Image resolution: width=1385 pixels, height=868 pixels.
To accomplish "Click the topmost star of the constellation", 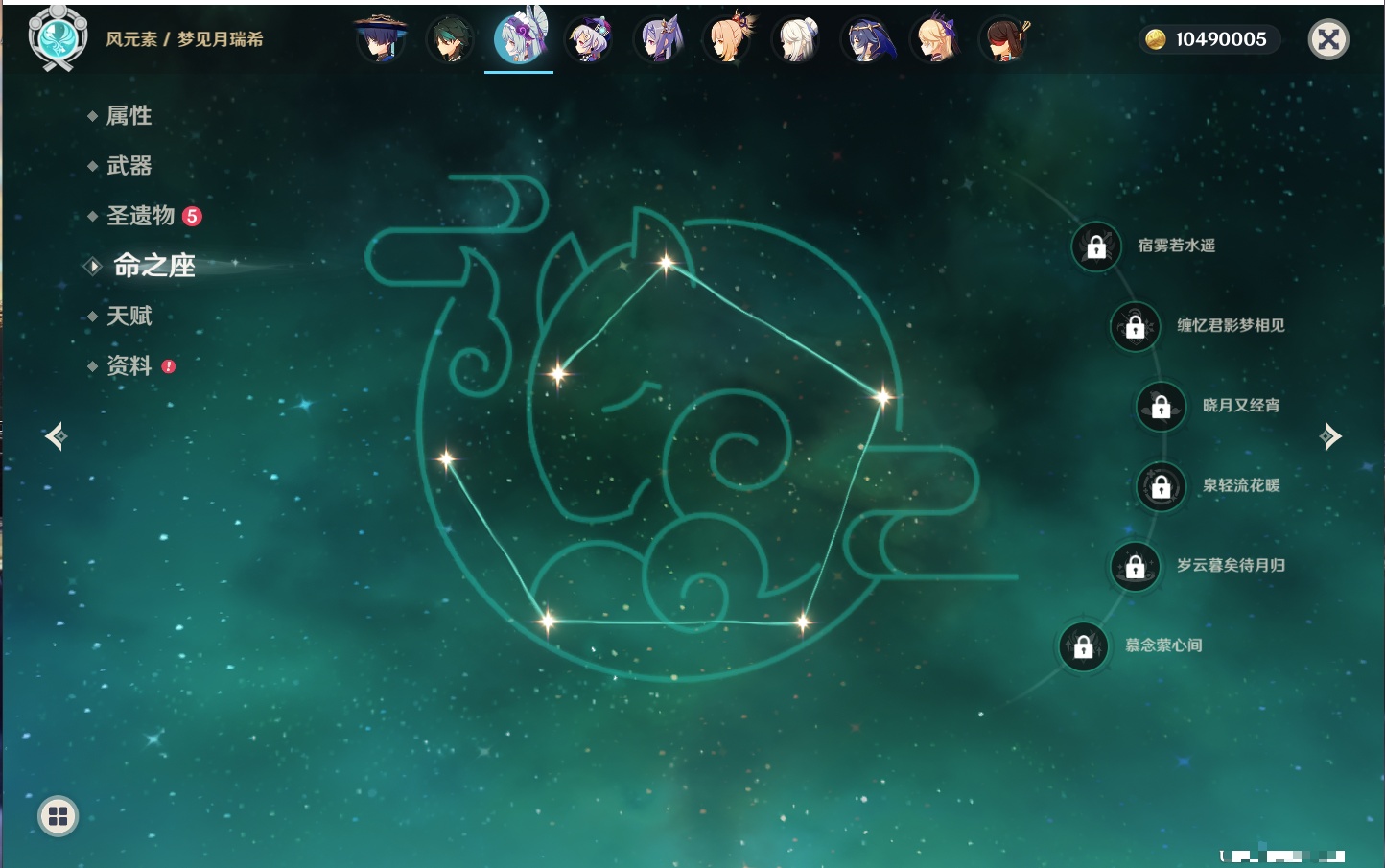I will pos(666,262).
